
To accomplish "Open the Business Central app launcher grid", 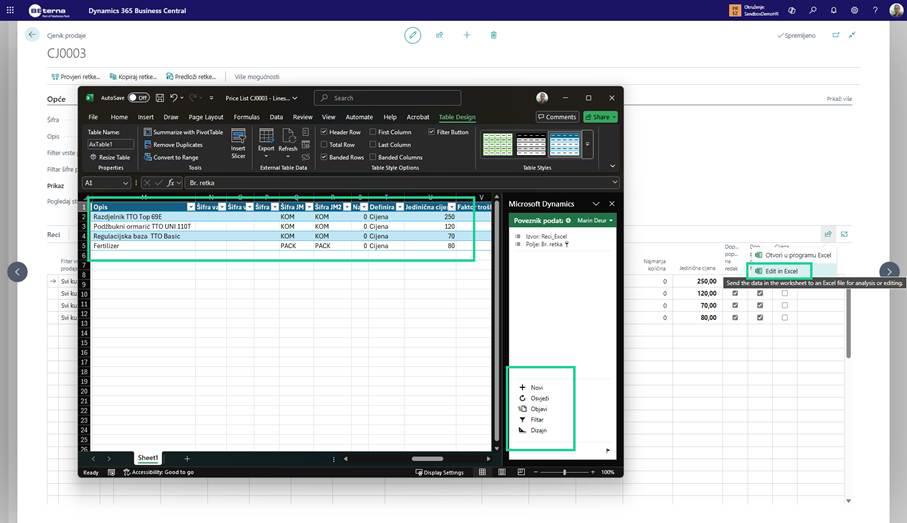I will click(10, 10).
